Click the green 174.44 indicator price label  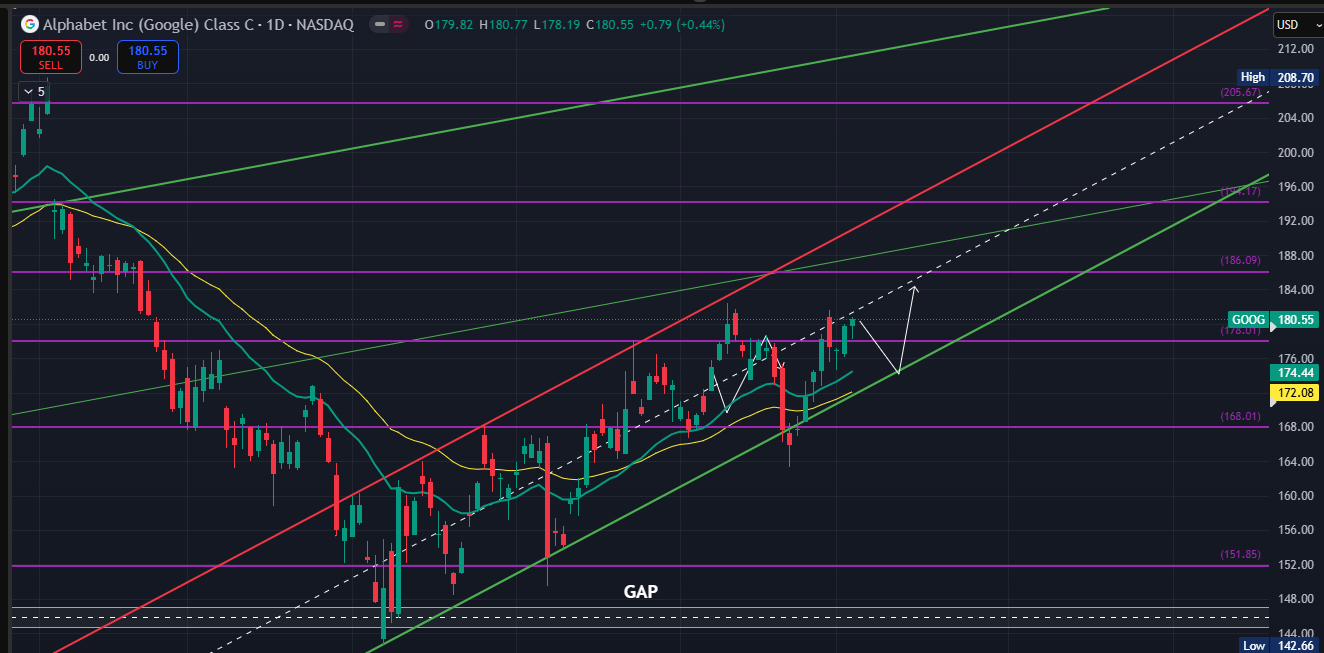click(x=1296, y=373)
